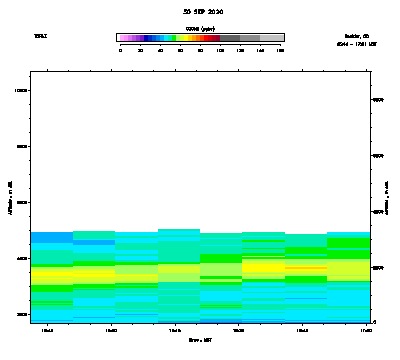This screenshot has height=360, width=400.
Task: Click the dark gray colorbar block
Action: [230, 38]
